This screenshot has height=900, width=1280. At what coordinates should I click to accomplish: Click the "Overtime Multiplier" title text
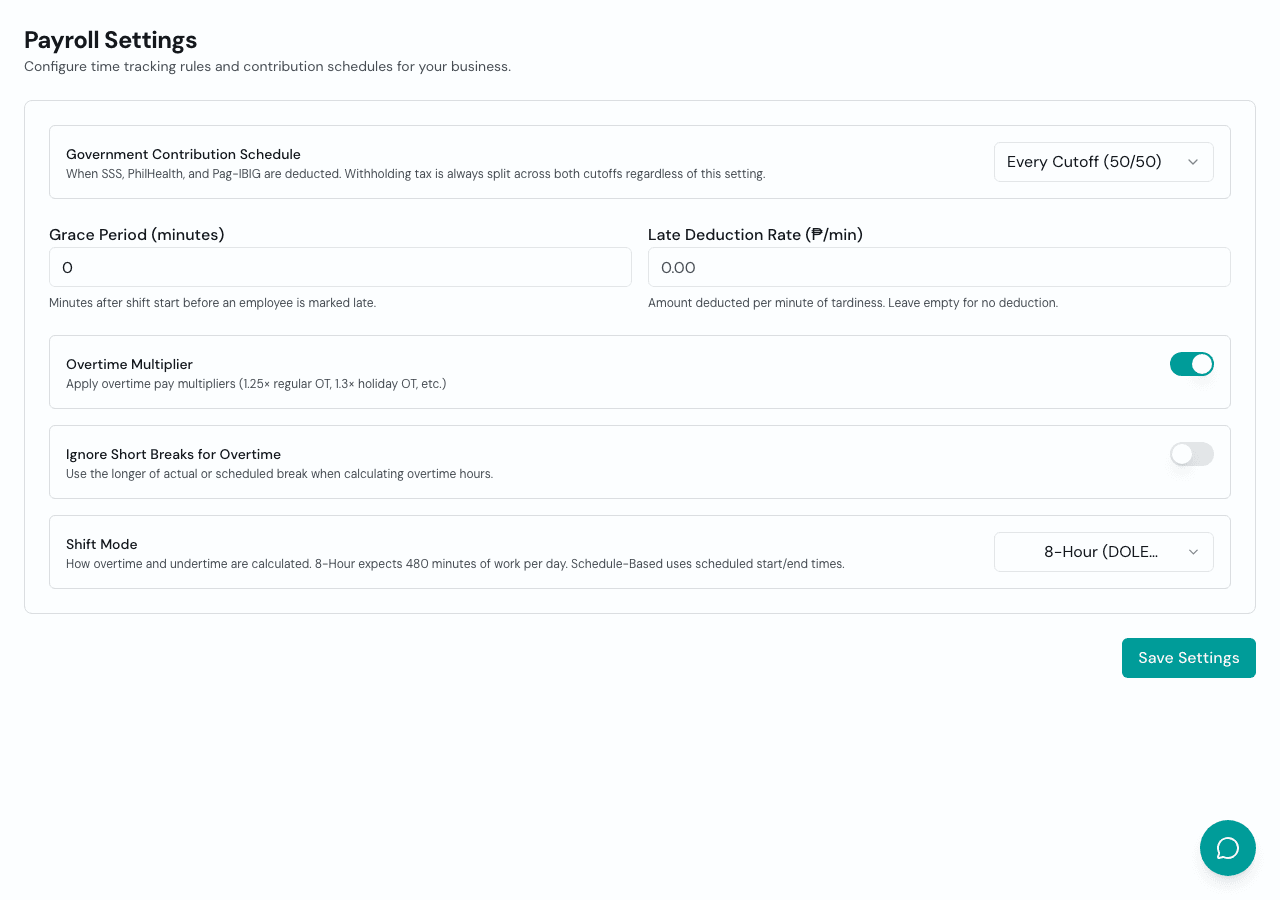[129, 364]
